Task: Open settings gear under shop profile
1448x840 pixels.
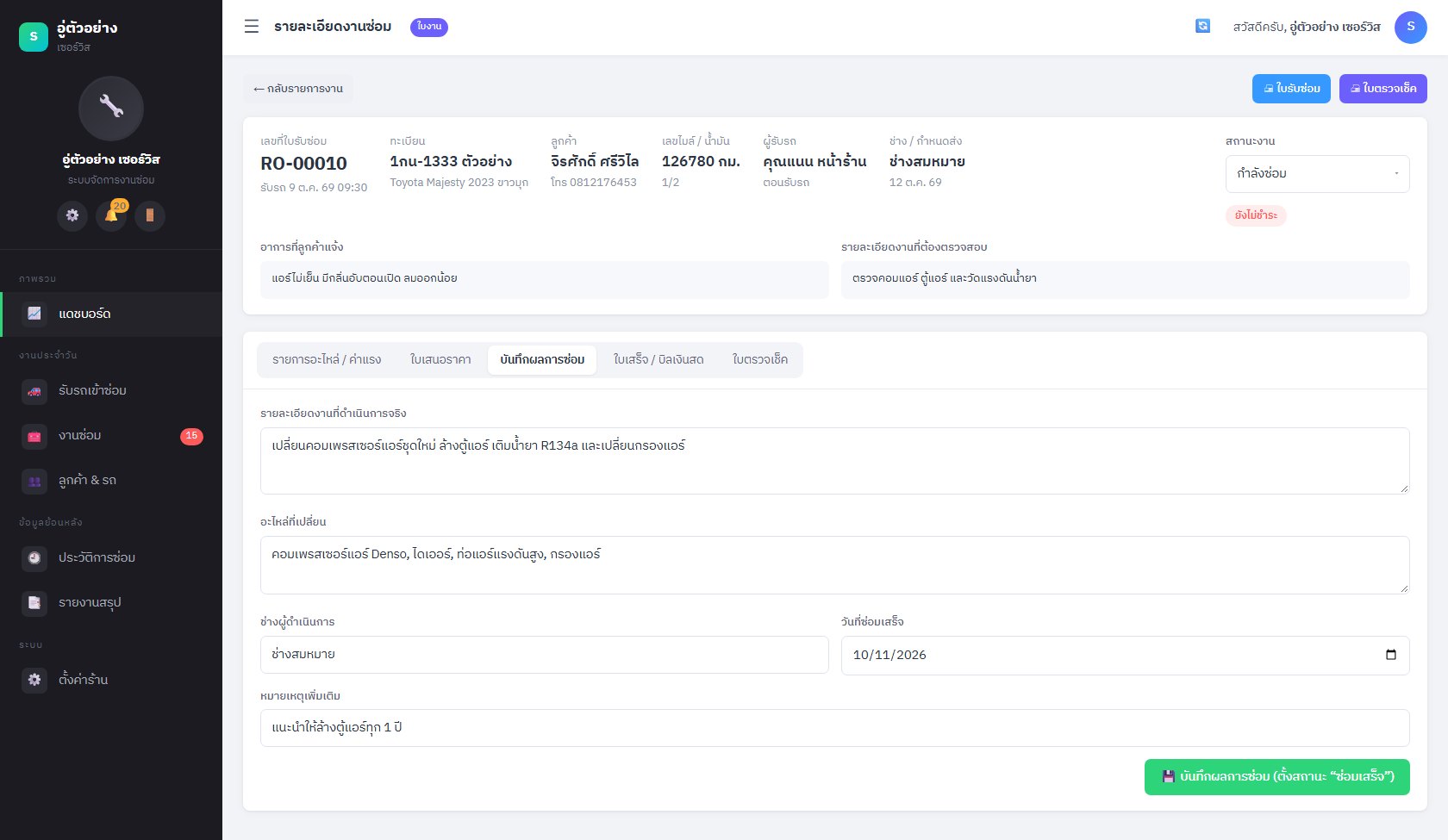Action: point(72,215)
